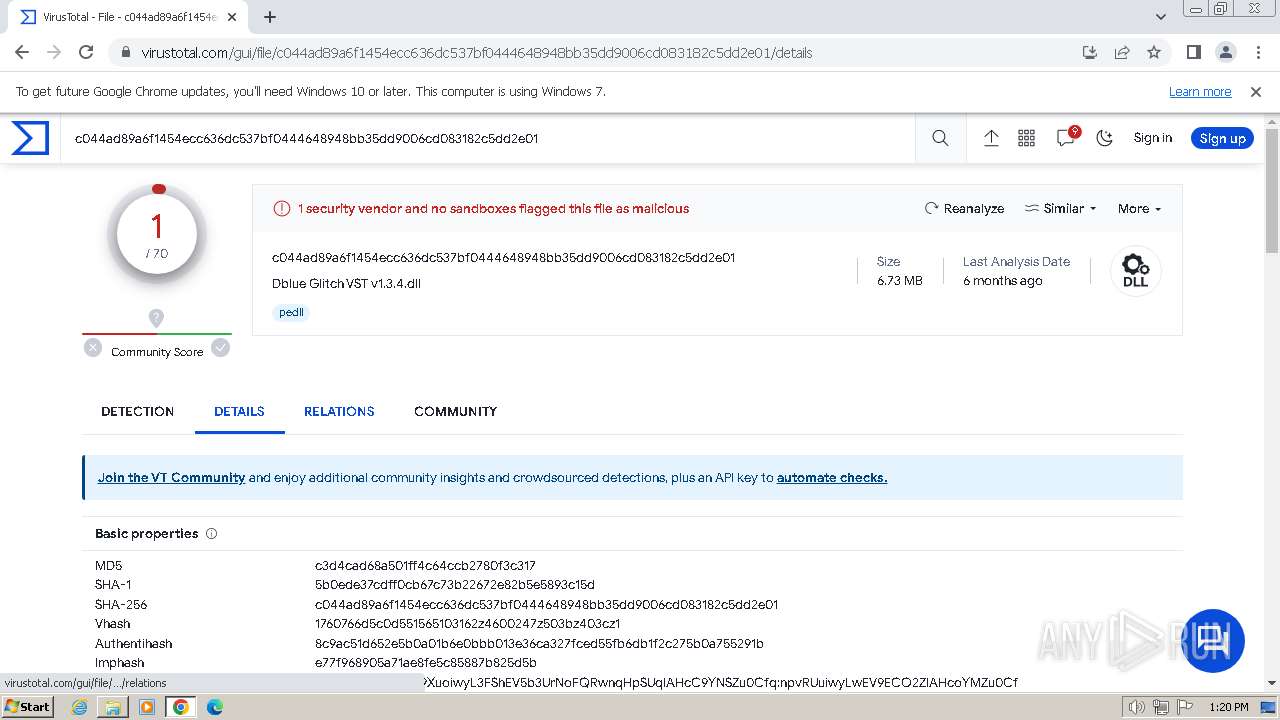Click the browser forward arrow
This screenshot has height=720, width=1280.
pyautogui.click(x=54, y=52)
